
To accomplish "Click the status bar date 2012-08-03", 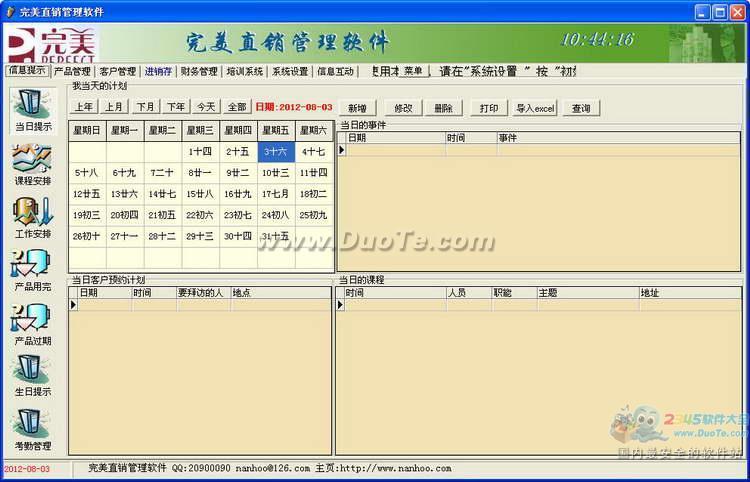I will click(x=27, y=469).
